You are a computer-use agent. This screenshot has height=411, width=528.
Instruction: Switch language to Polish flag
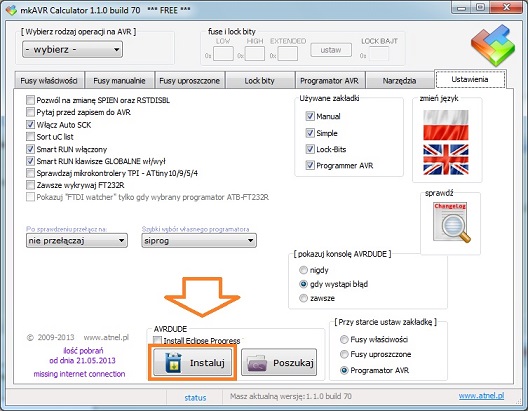click(x=446, y=125)
